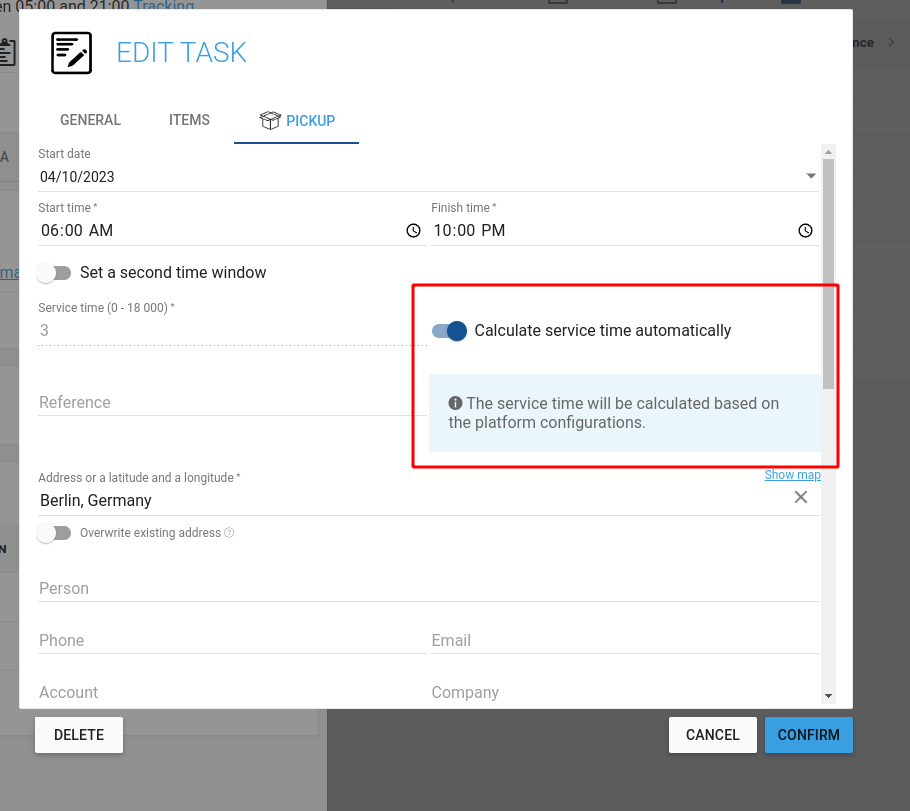
Task: Click the Account input field
Action: [232, 692]
